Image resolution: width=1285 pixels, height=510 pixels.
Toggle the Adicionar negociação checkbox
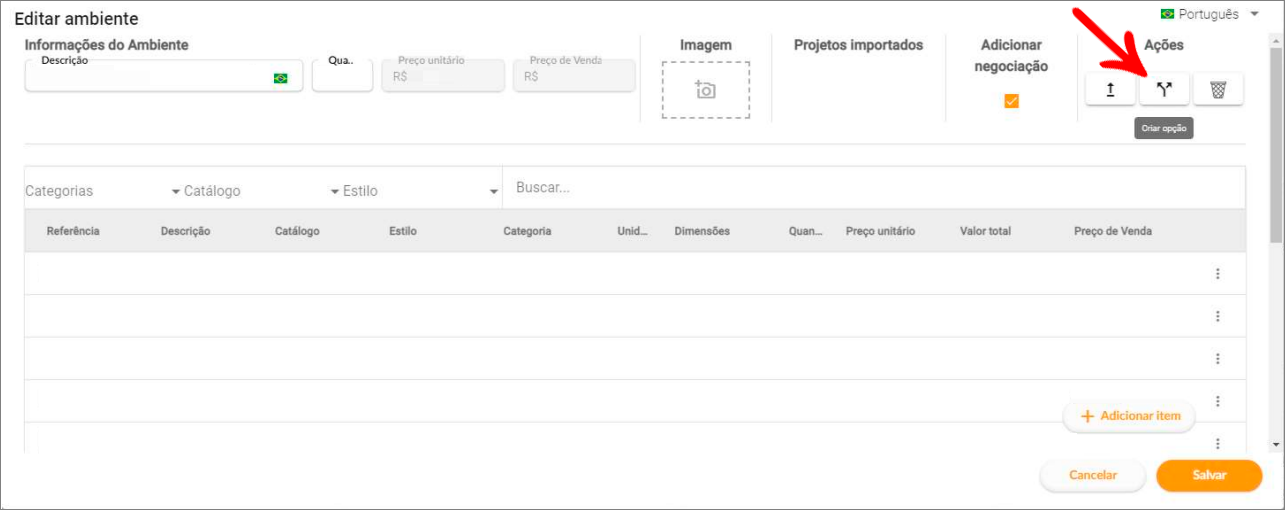click(1011, 101)
